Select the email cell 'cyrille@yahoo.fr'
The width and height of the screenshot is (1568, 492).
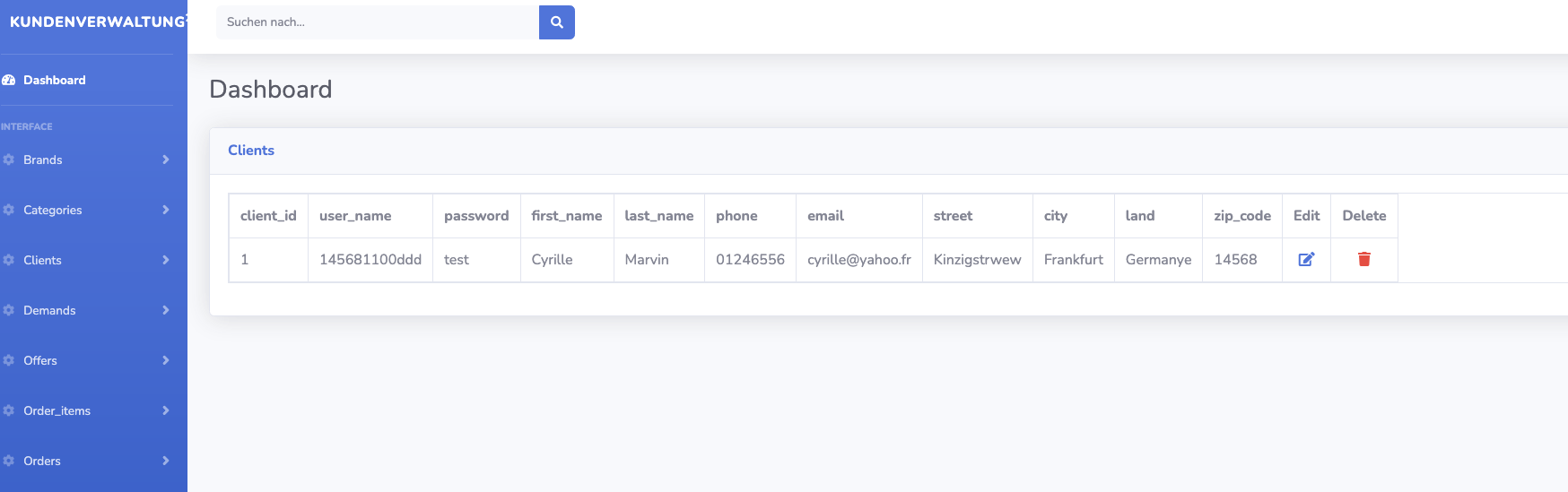click(858, 260)
